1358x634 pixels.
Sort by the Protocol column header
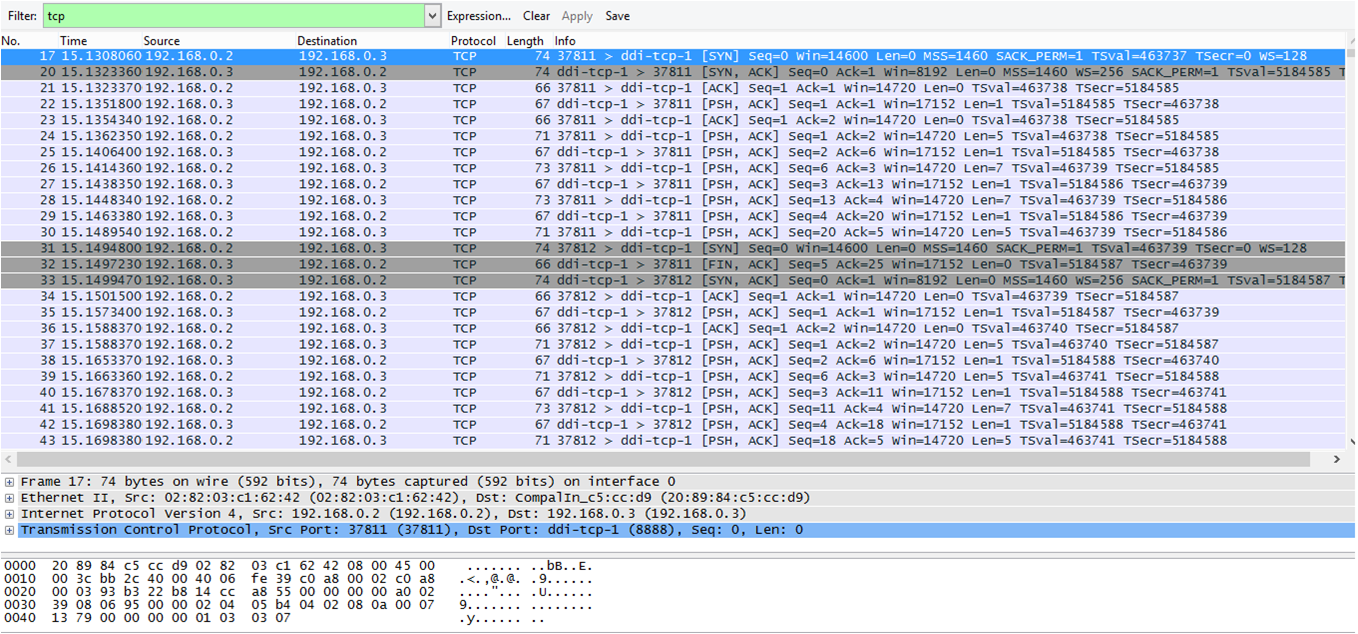coord(473,41)
